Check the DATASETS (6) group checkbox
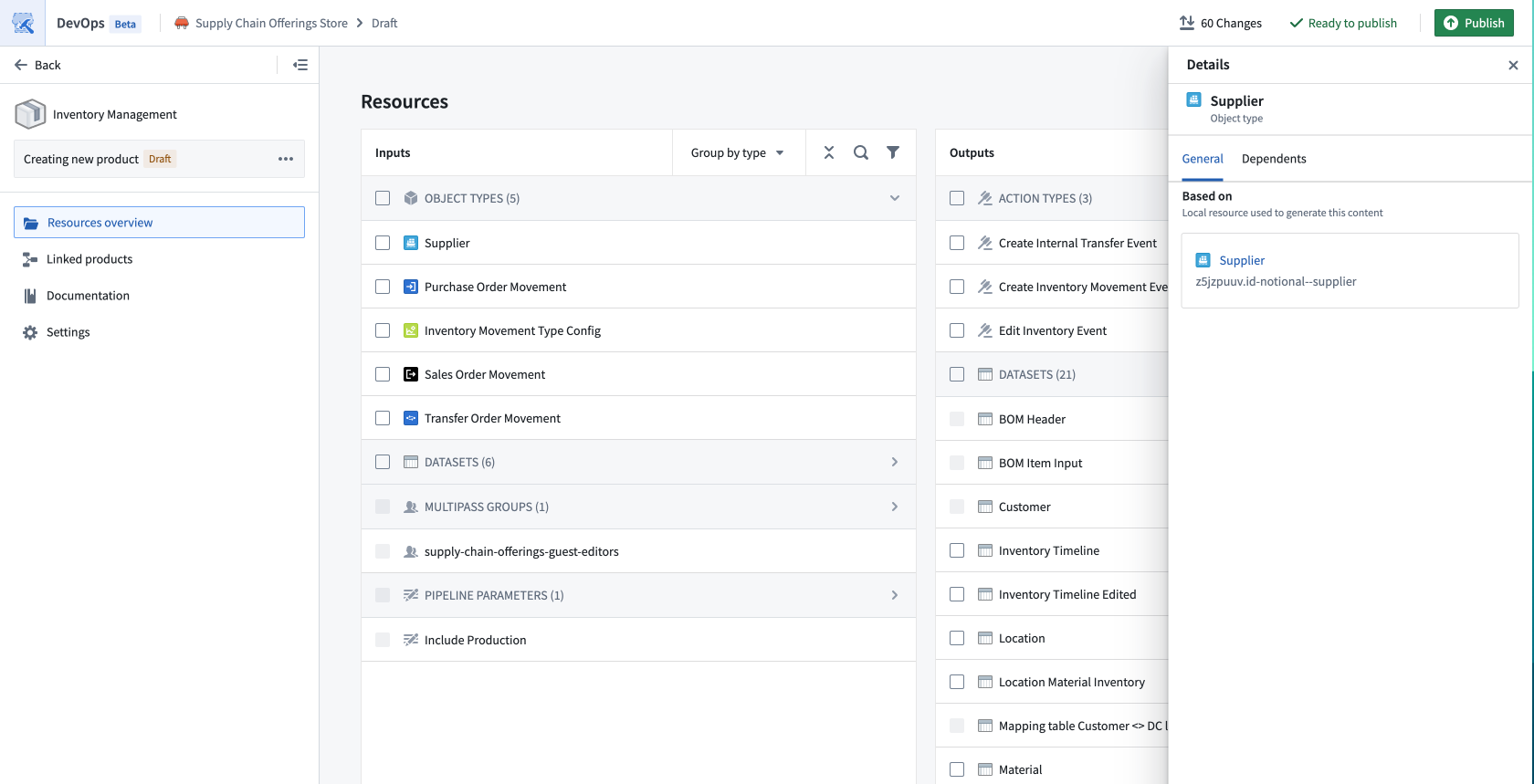The height and width of the screenshot is (784, 1534). [383, 462]
